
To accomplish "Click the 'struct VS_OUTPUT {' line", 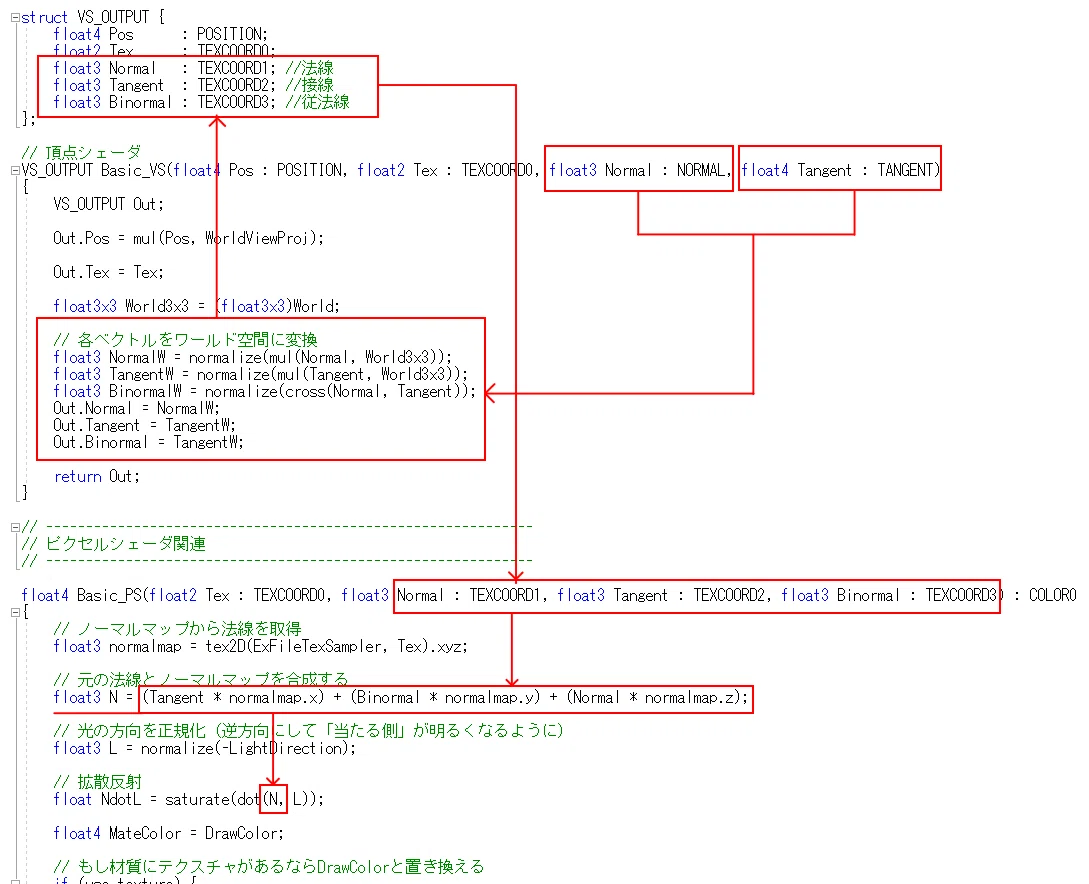I will [92, 17].
